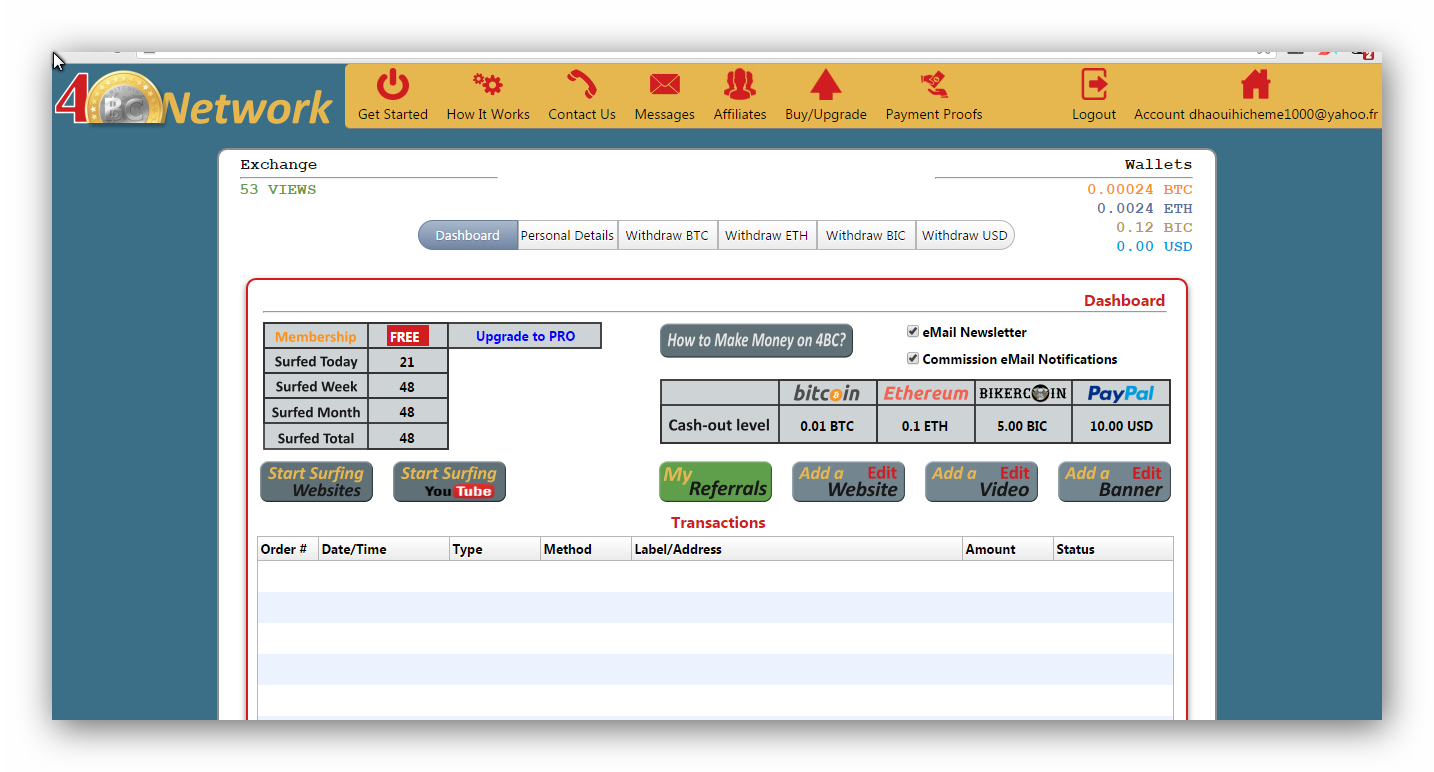Click How to Make Money on 4BC button
Screen dimensions: 1434x772
[757, 340]
